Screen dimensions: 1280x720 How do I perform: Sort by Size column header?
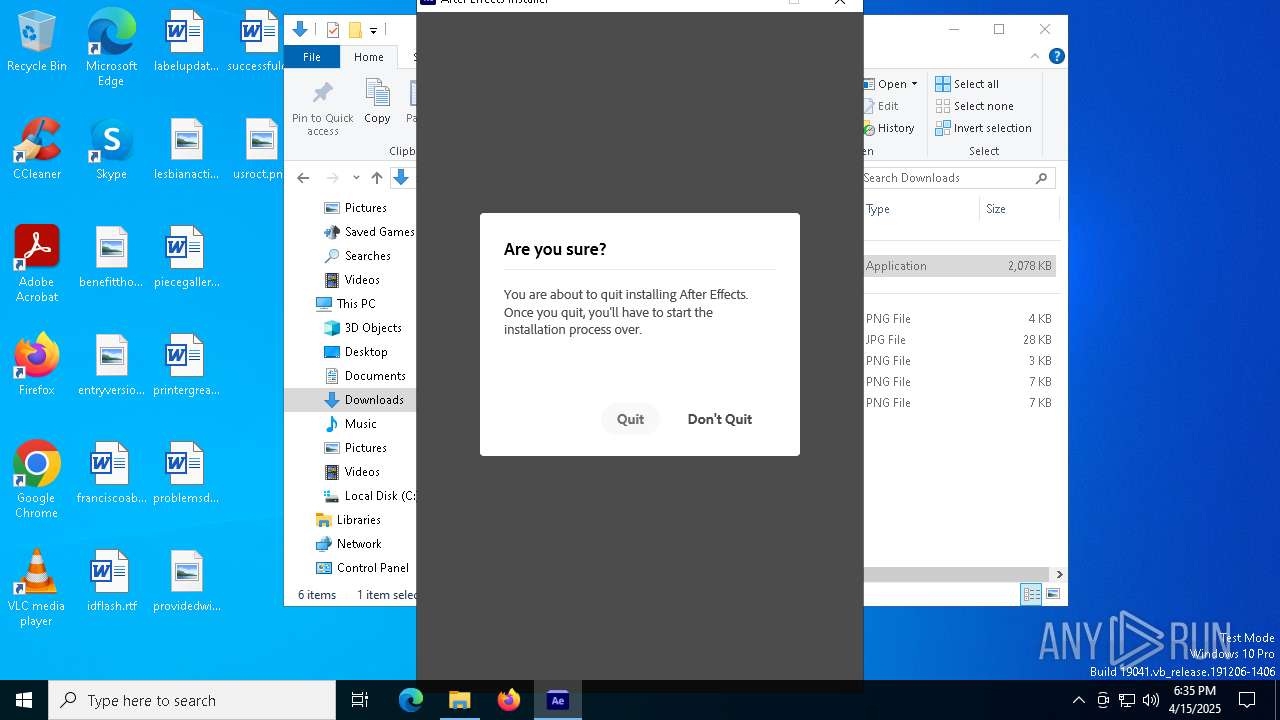point(1018,209)
